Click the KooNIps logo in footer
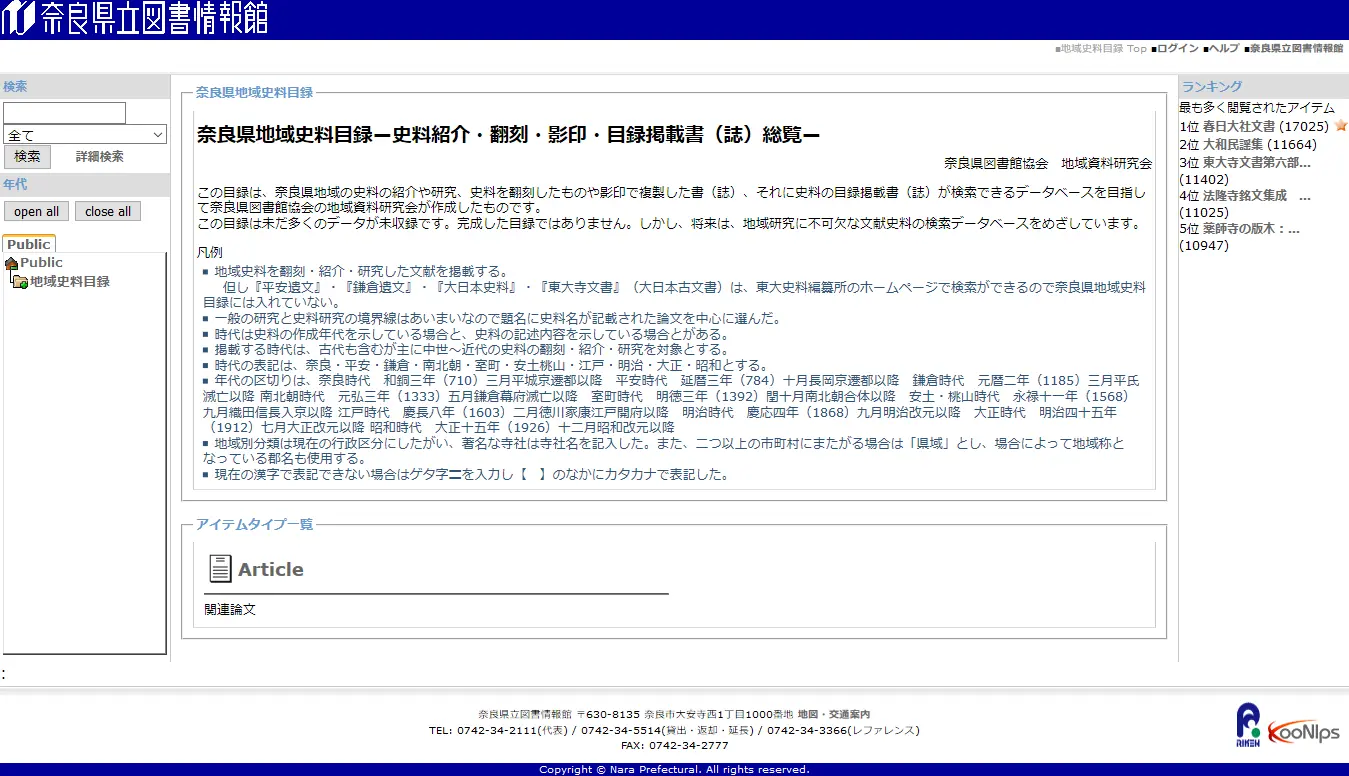 tap(1304, 733)
